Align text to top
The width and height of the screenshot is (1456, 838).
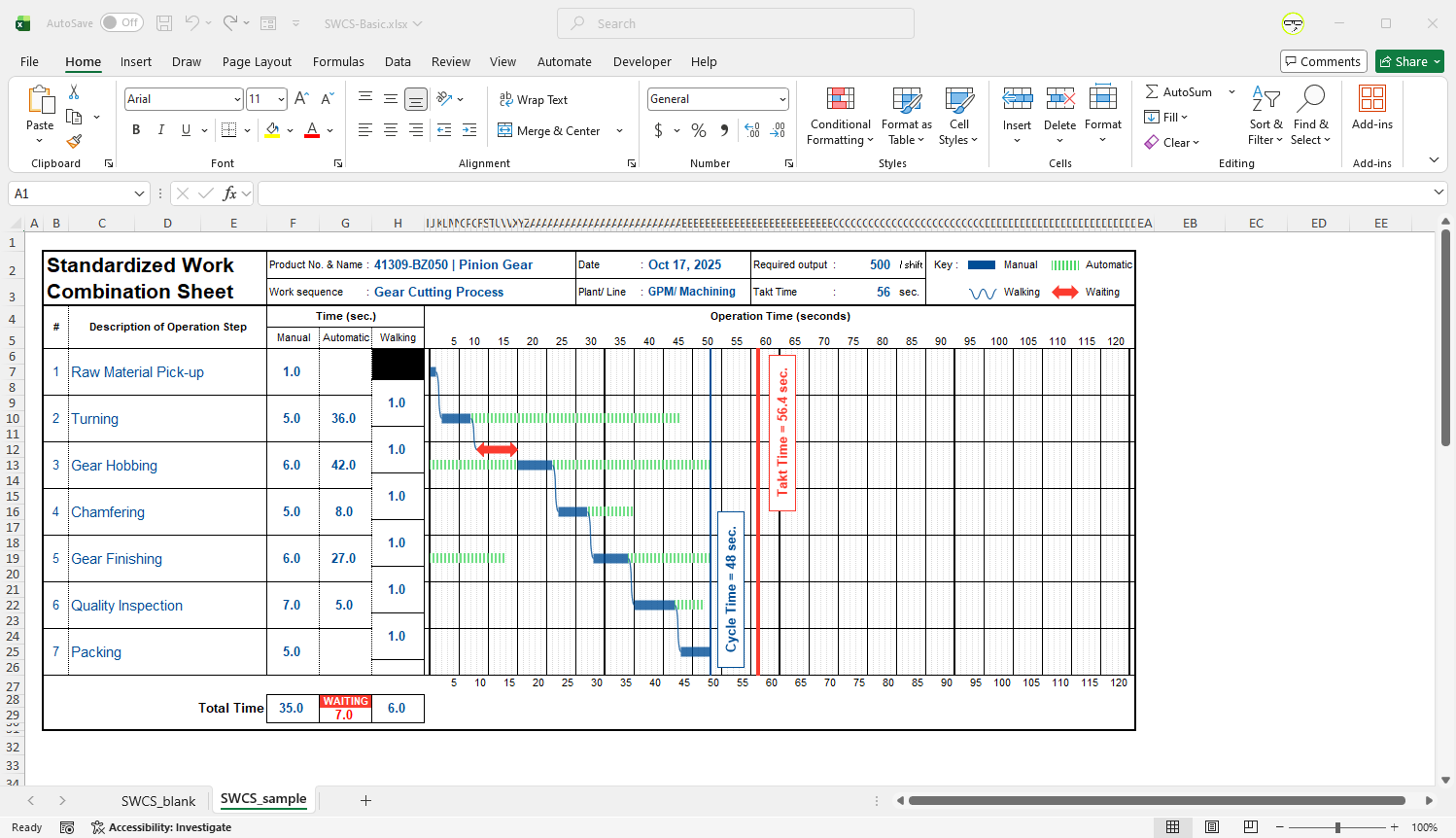click(x=365, y=99)
